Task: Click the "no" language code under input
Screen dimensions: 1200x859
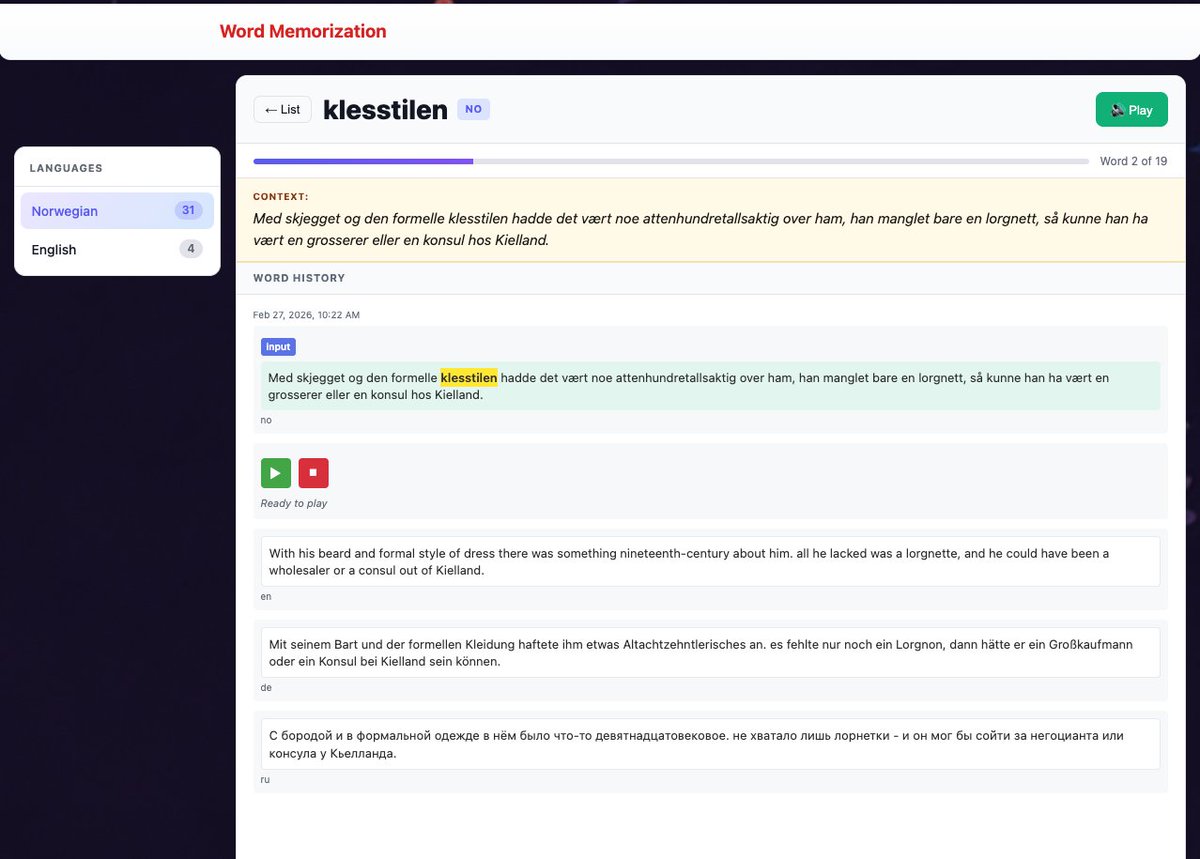Action: tap(266, 420)
